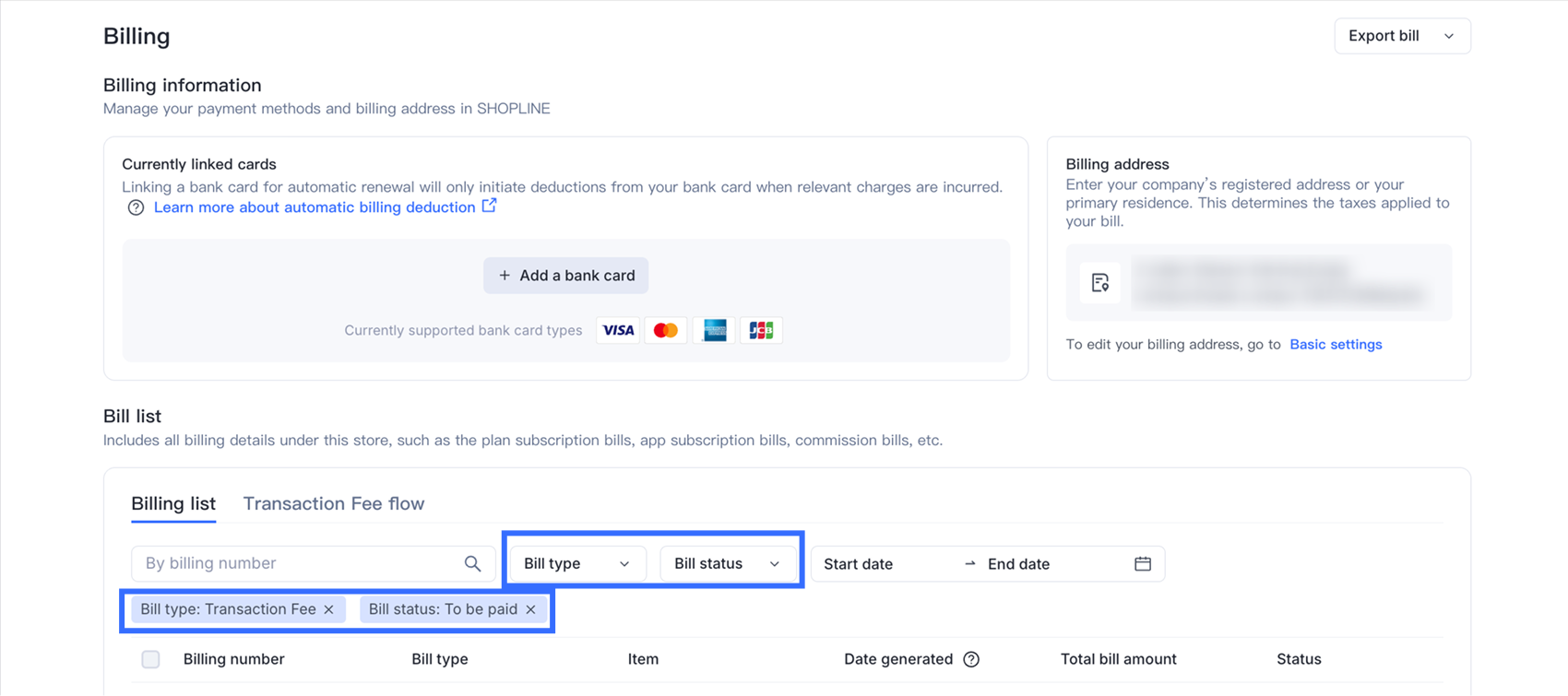Click the Date generated help icon

[x=971, y=659]
